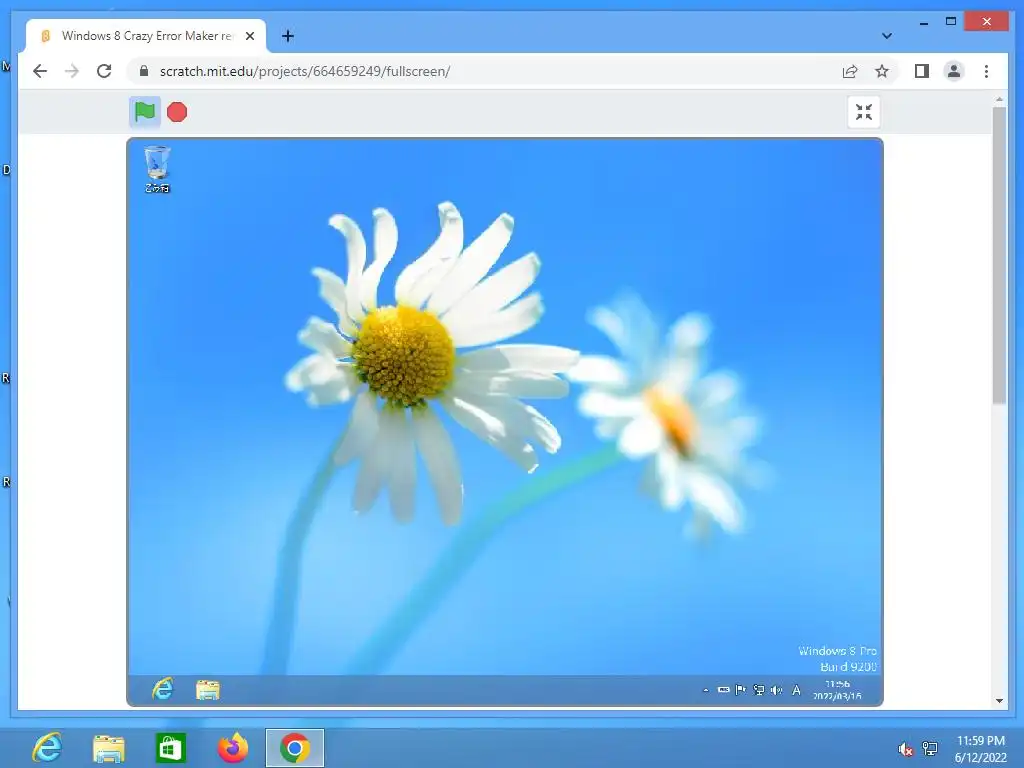The width and height of the screenshot is (1024, 768).
Task: Click the keyboard icon in the simulated tray
Action: (724, 690)
